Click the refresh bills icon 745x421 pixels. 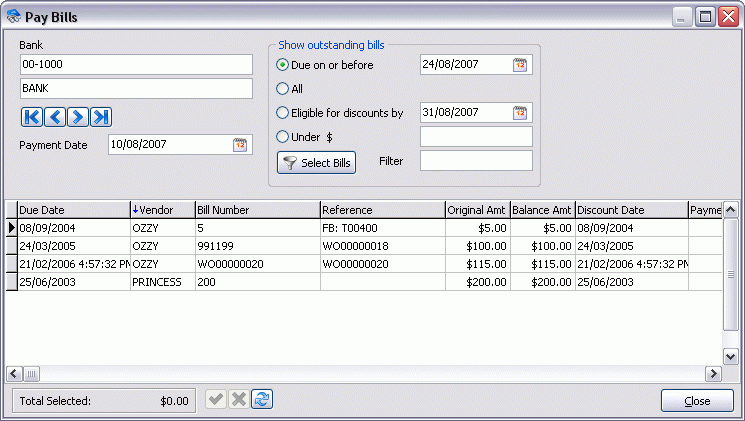[x=262, y=400]
